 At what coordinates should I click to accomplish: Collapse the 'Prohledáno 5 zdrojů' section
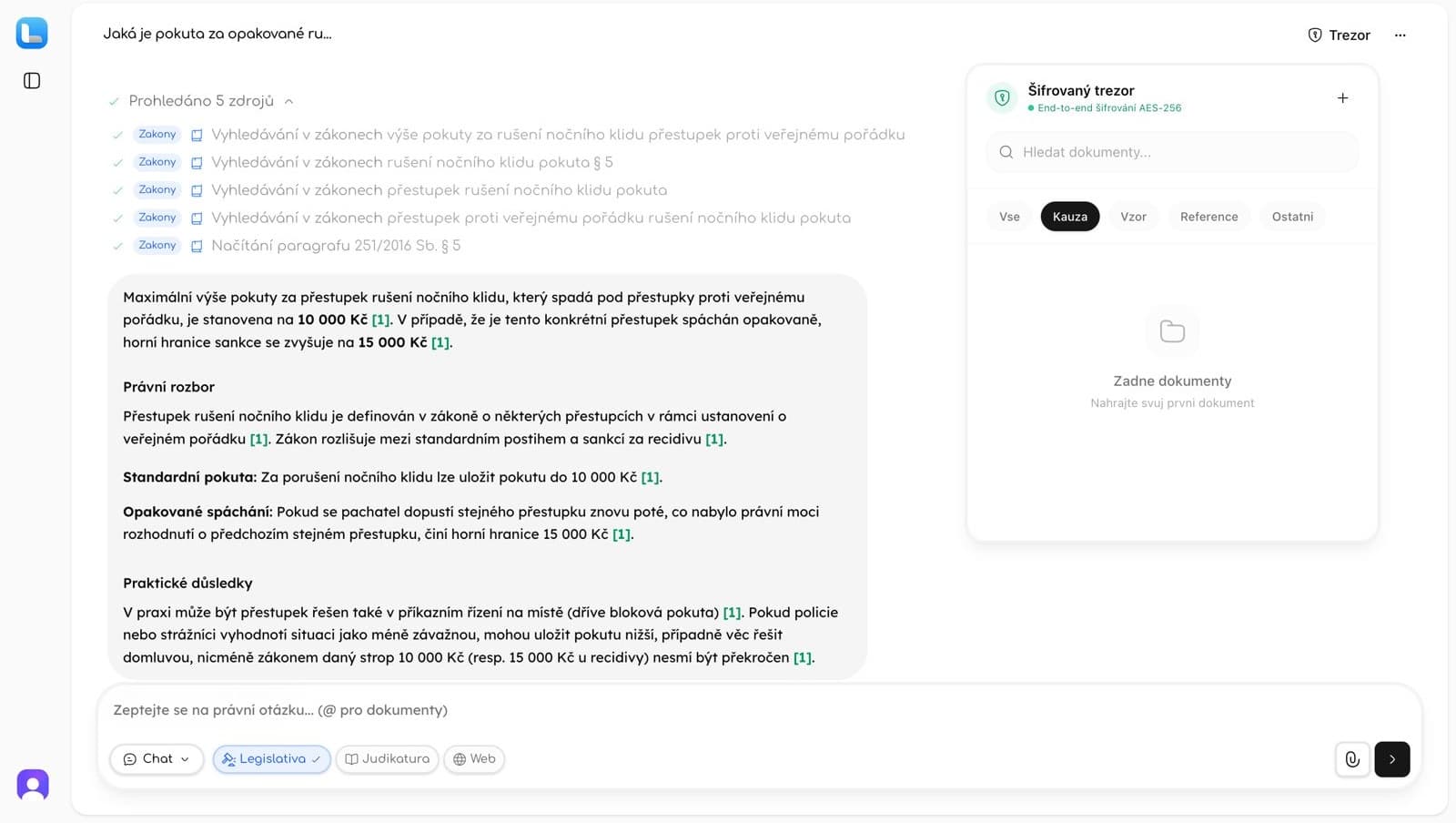point(289,100)
